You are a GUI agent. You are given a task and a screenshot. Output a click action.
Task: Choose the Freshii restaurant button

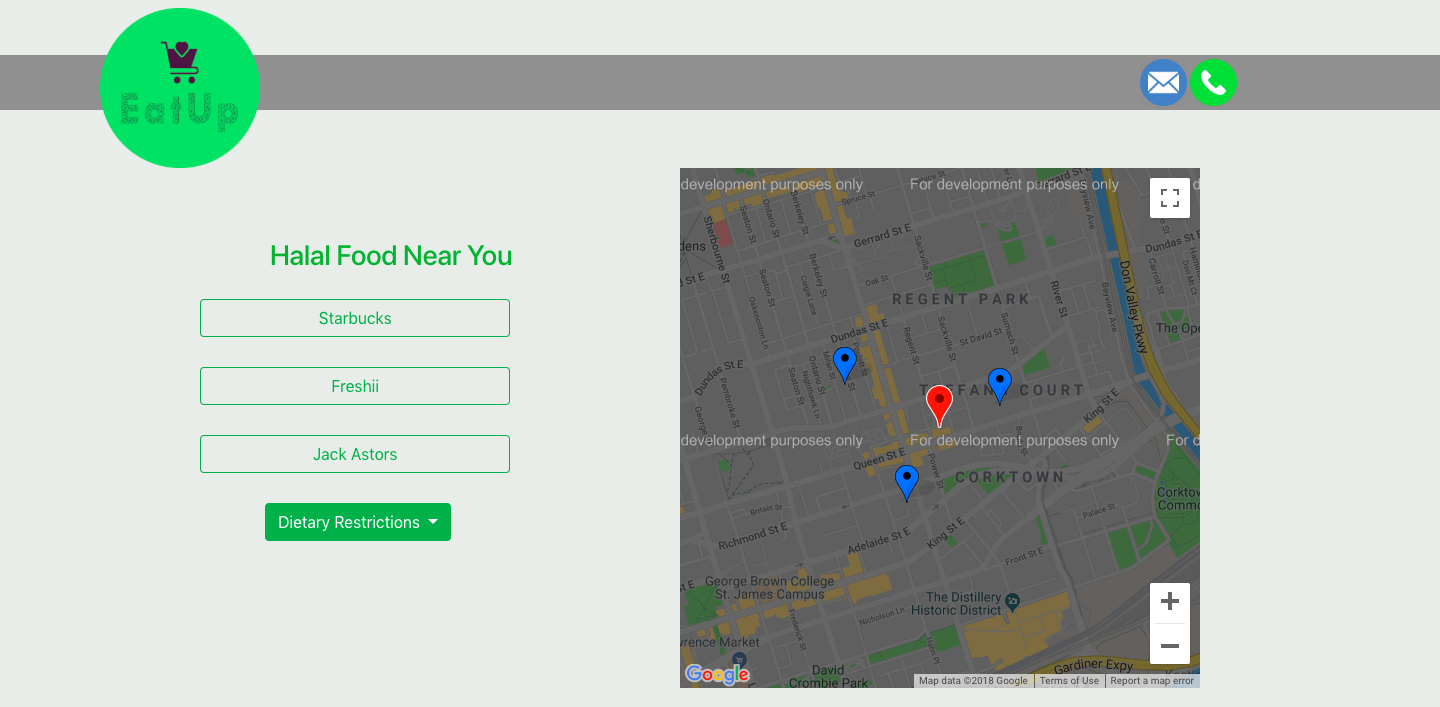355,386
